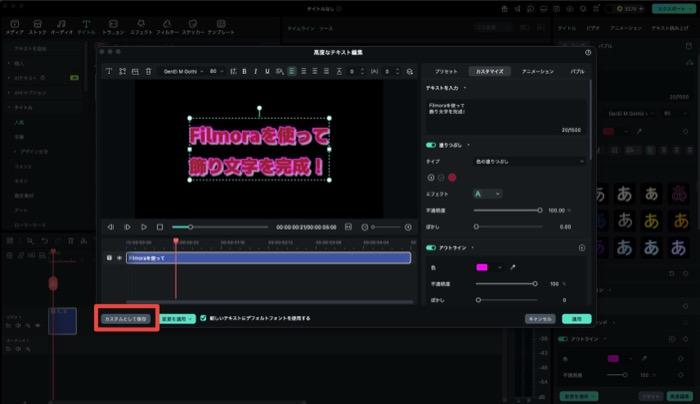This screenshot has height=404, width=700.
Task: Collapse the text input section
Action: [465, 88]
